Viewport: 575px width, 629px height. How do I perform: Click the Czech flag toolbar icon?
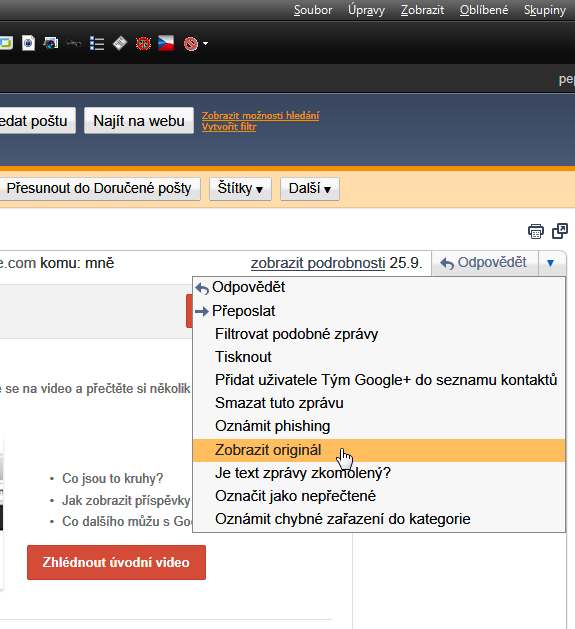pyautogui.click(x=166, y=43)
